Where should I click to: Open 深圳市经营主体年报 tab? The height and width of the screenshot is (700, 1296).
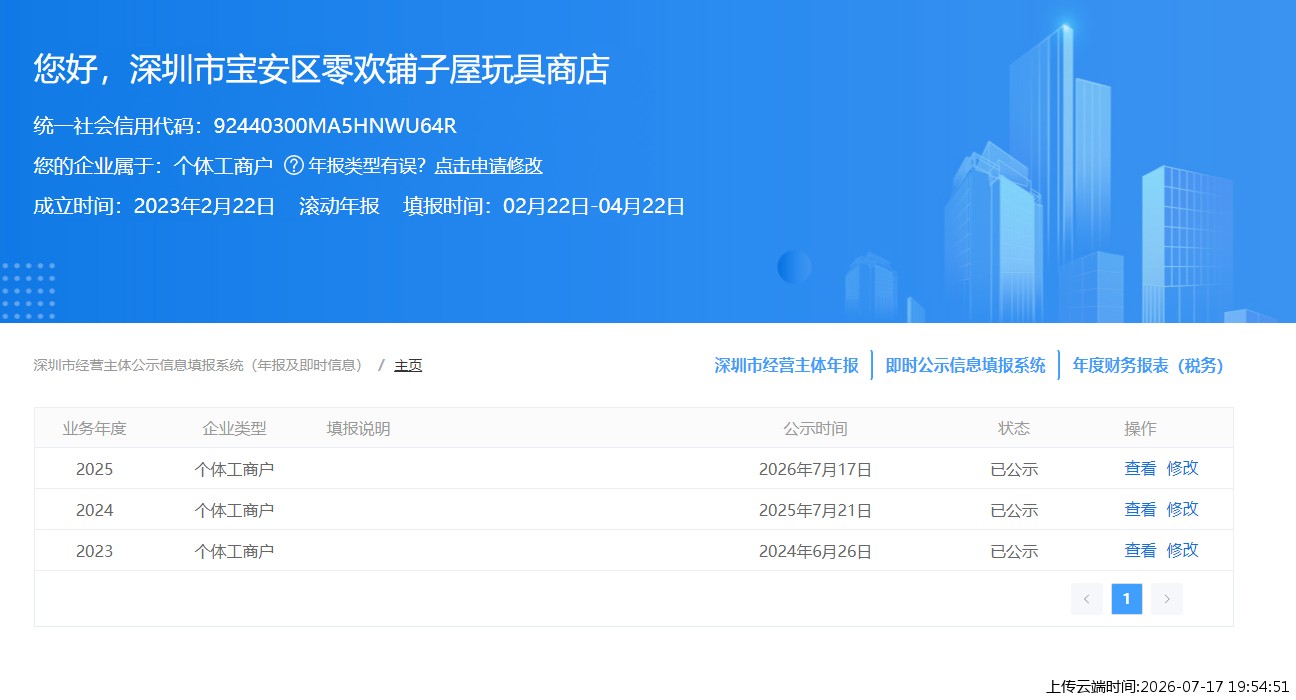tap(786, 366)
